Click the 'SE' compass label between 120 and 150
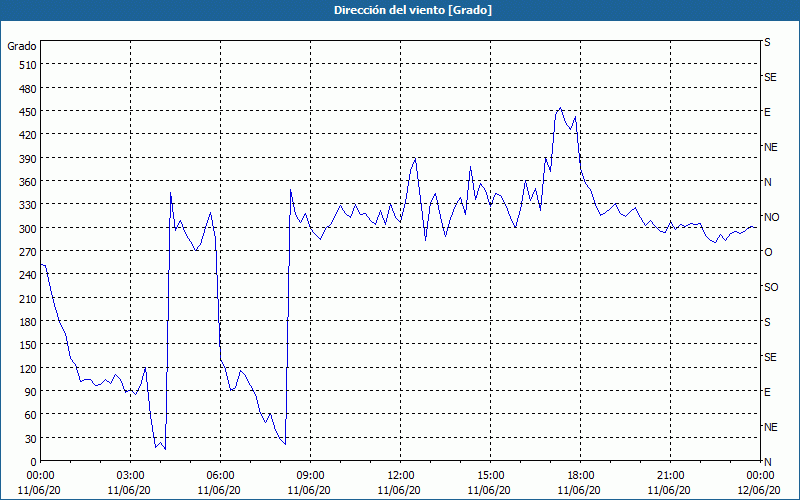Image resolution: width=800 pixels, height=500 pixels. [x=770, y=357]
